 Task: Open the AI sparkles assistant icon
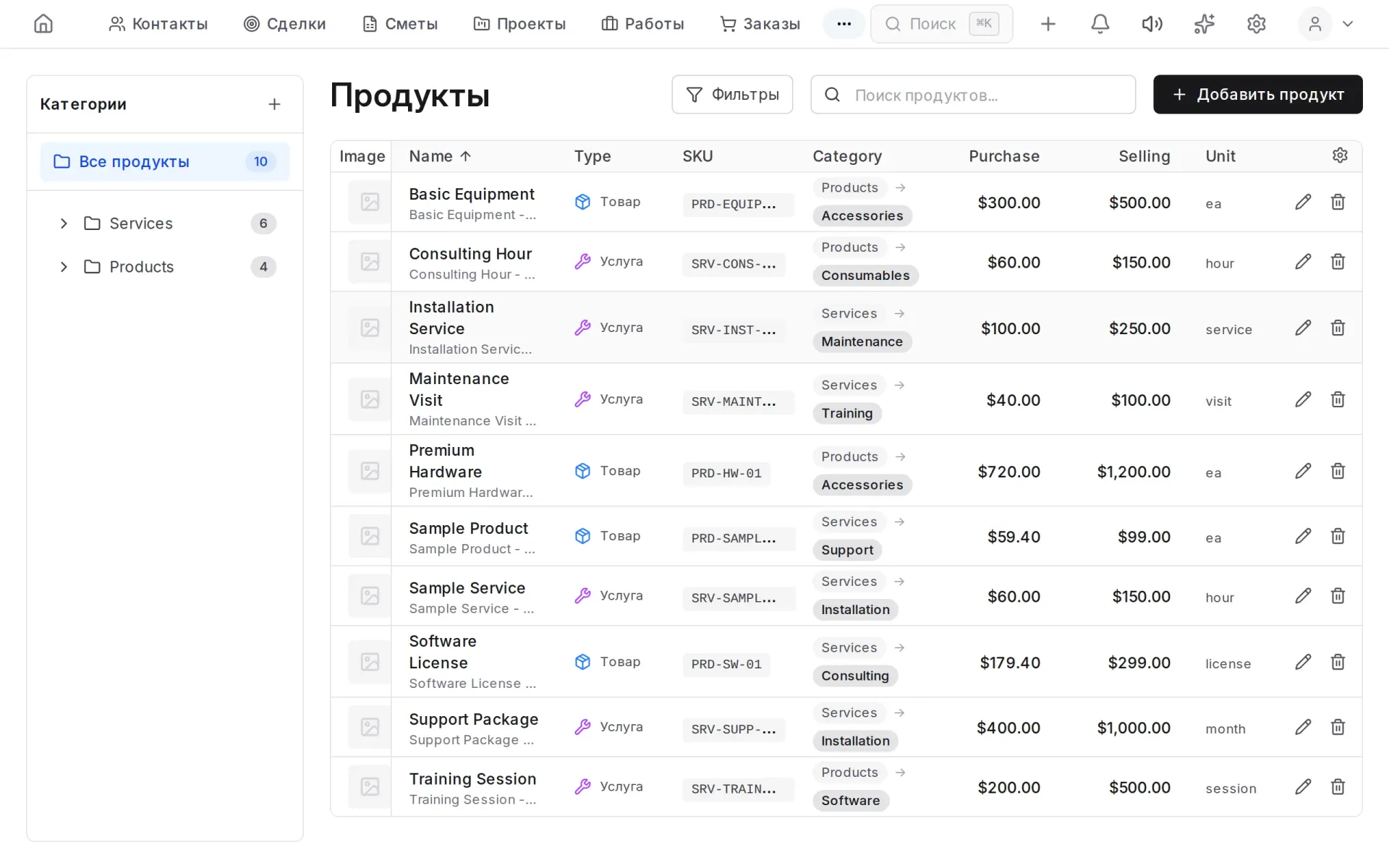[x=1204, y=24]
